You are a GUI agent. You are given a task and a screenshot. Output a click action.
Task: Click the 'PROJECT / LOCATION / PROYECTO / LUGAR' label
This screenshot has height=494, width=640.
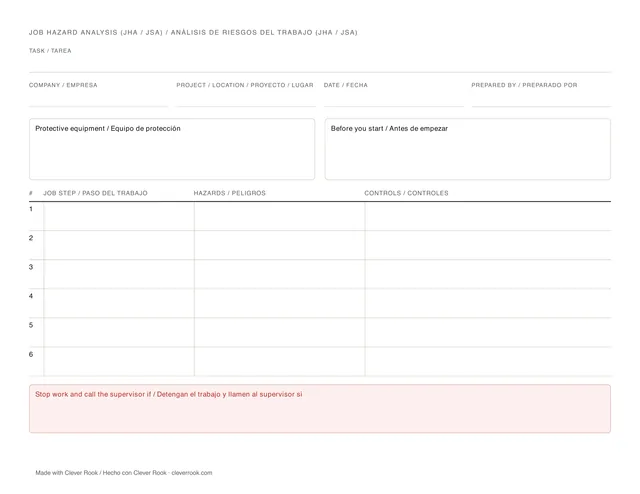point(245,85)
